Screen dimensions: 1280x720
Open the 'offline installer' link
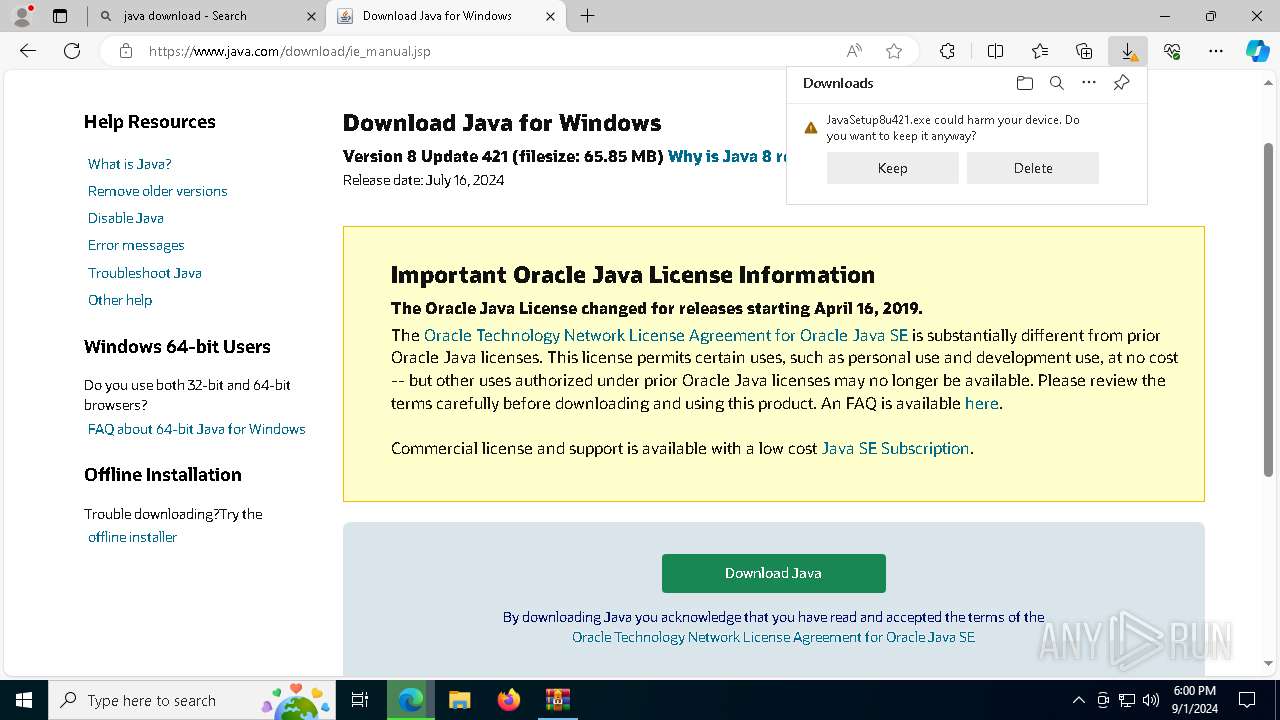coord(132,537)
